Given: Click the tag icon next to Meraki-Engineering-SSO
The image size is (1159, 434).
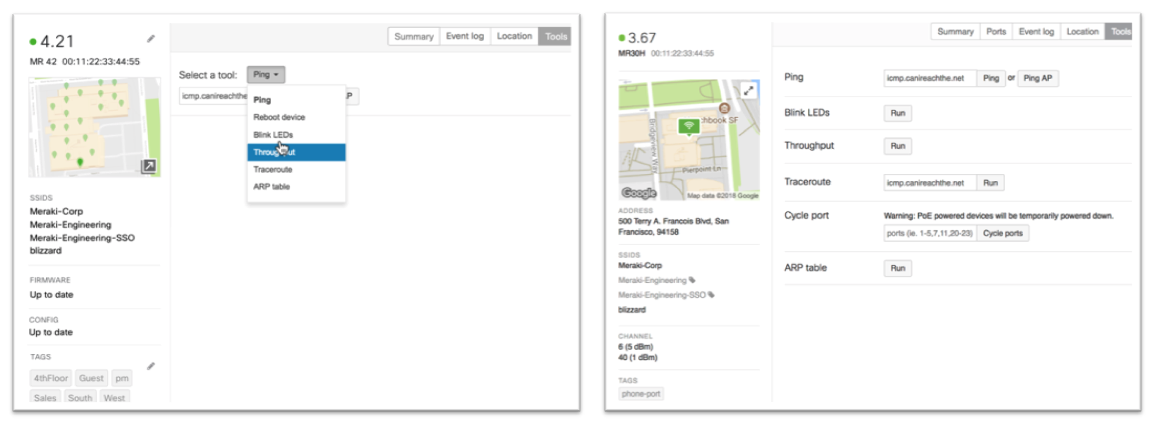Looking at the screenshot, I should tap(714, 296).
